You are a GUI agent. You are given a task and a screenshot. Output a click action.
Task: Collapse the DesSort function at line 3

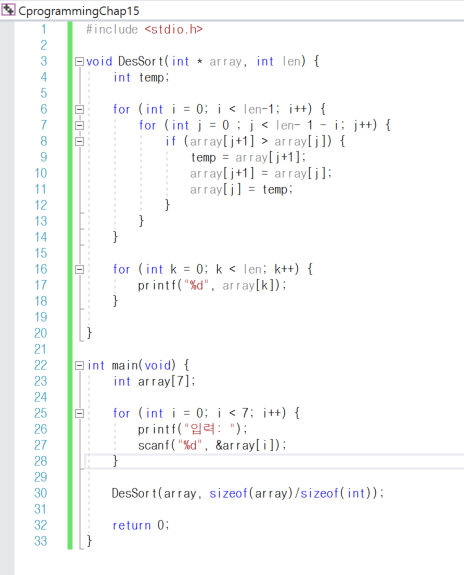click(79, 61)
